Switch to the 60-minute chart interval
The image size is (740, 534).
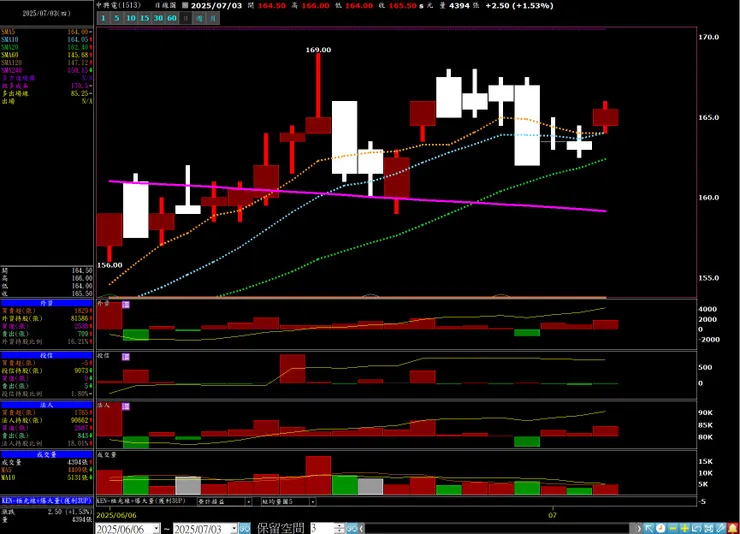172,18
